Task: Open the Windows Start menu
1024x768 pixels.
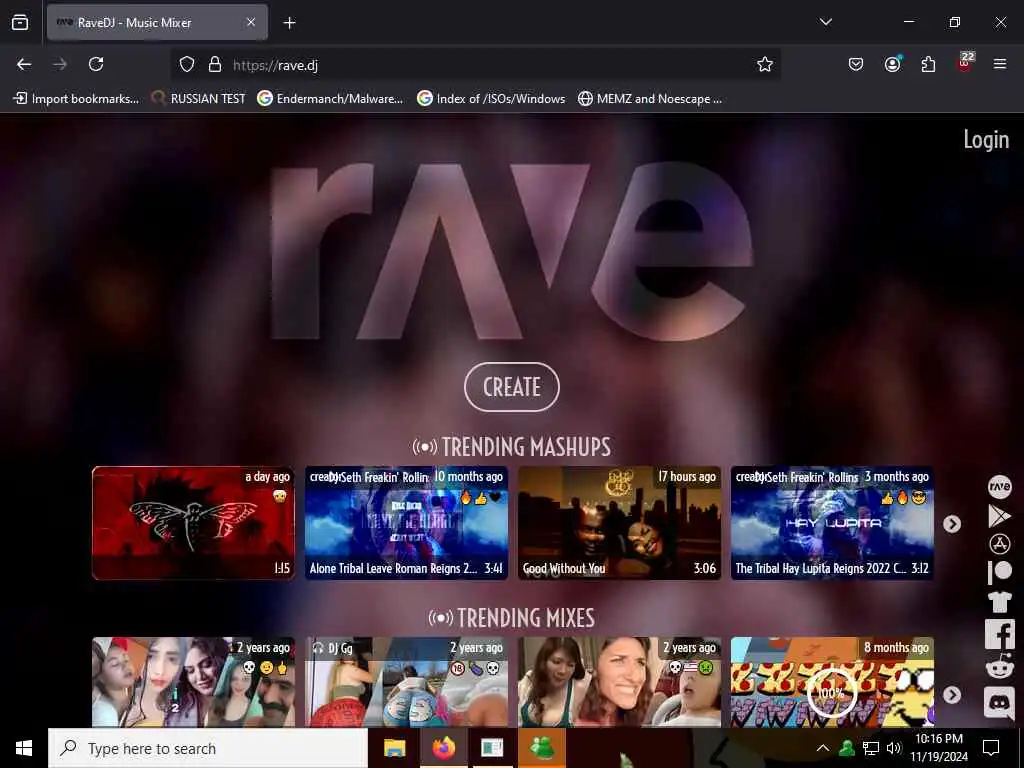Action: 24,748
